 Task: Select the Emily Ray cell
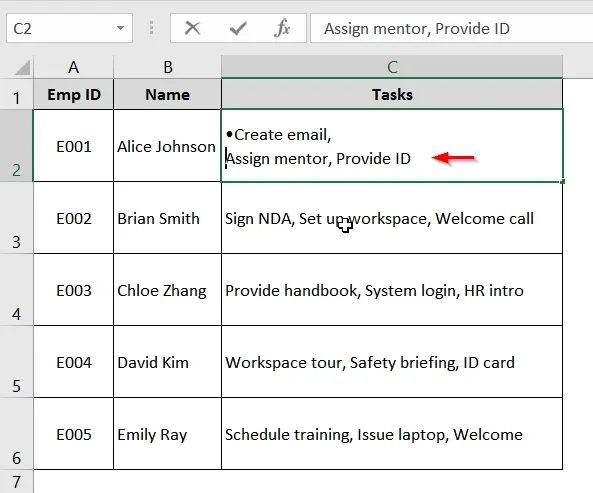(168, 433)
